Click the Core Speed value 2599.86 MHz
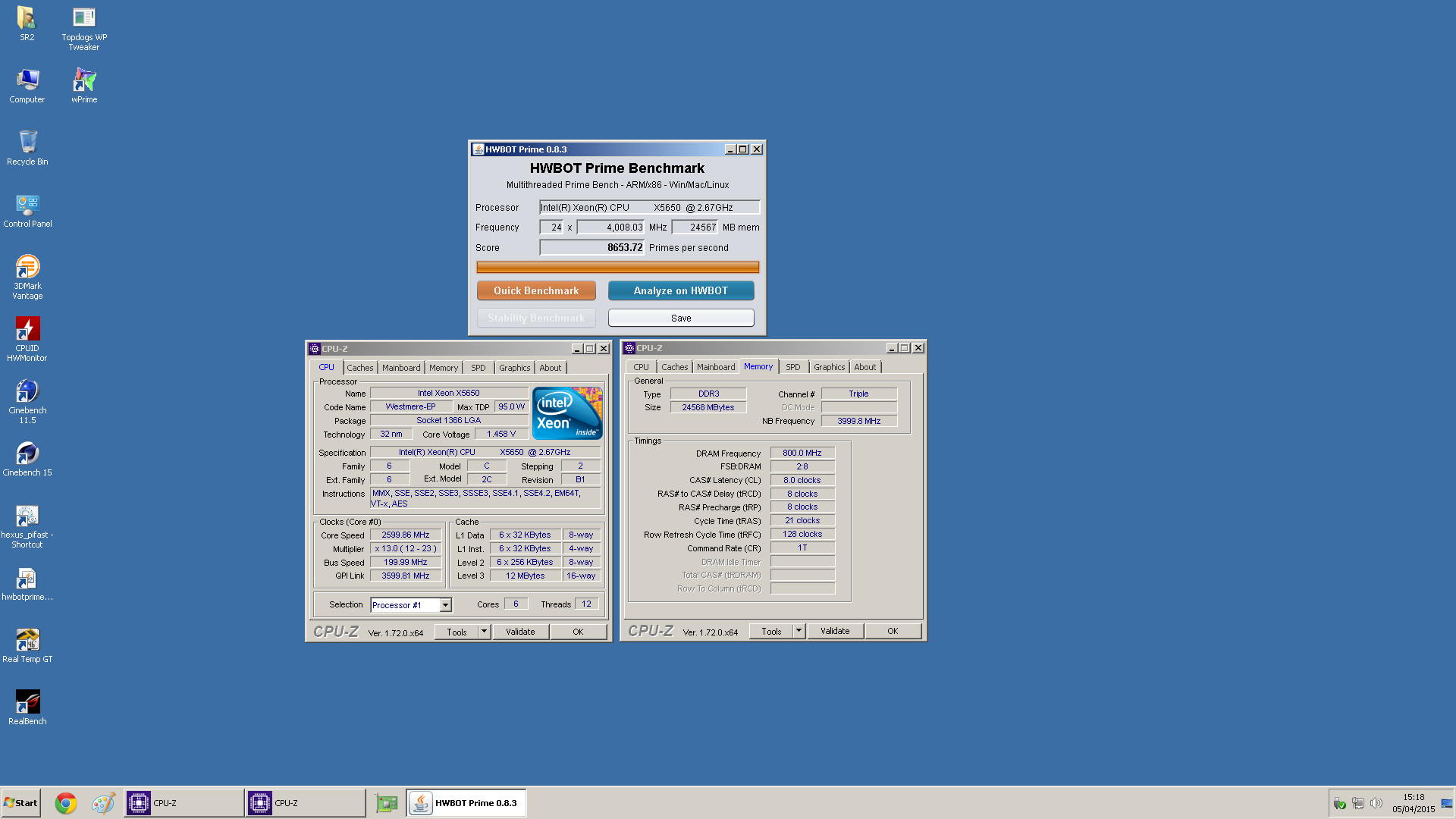The width and height of the screenshot is (1456, 819). click(406, 535)
